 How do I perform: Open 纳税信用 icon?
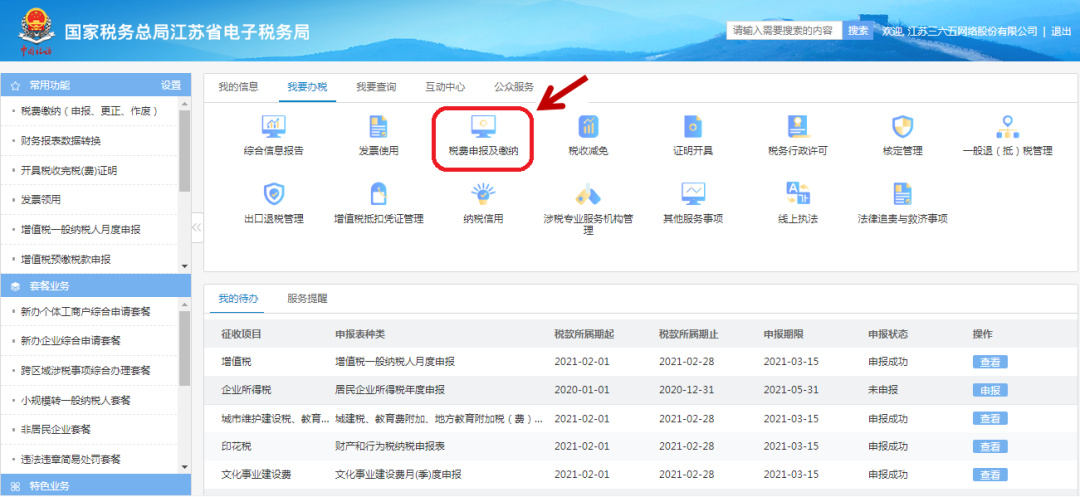(483, 193)
